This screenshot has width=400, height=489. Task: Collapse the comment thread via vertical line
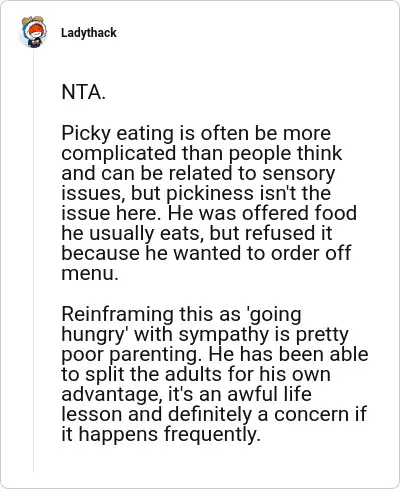point(33,261)
